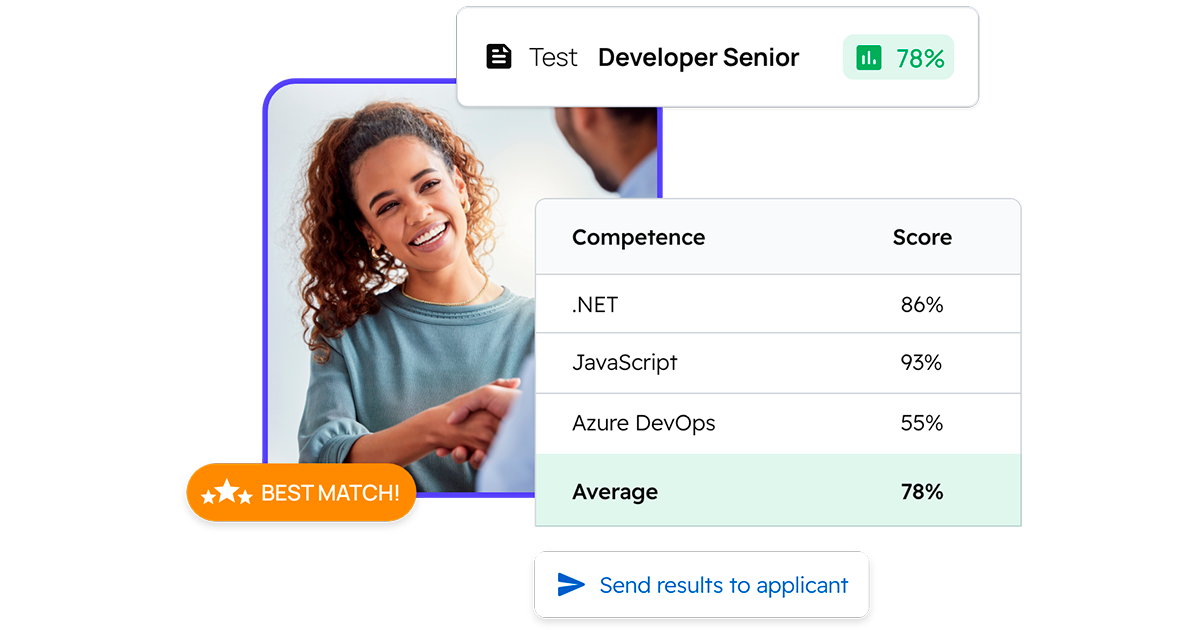
Task: Click the send arrow icon next to applicant text
Action: pyautogui.click(x=570, y=585)
